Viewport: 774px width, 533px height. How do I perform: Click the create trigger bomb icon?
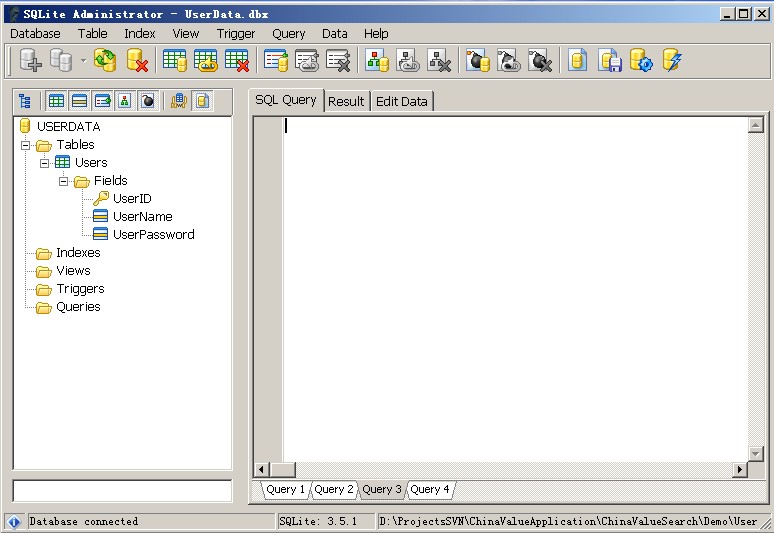478,61
